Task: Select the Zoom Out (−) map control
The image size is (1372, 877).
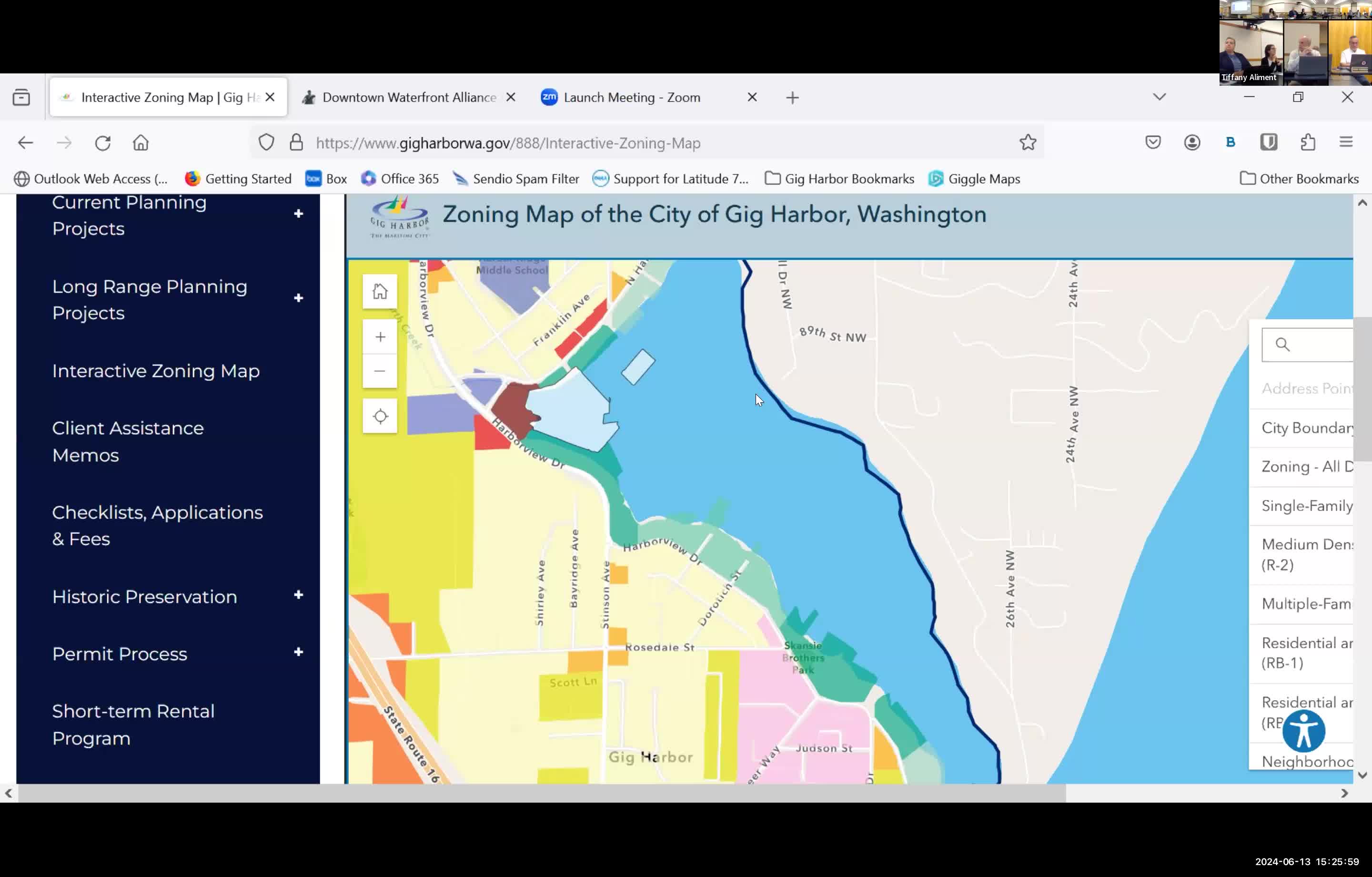Action: [380, 371]
